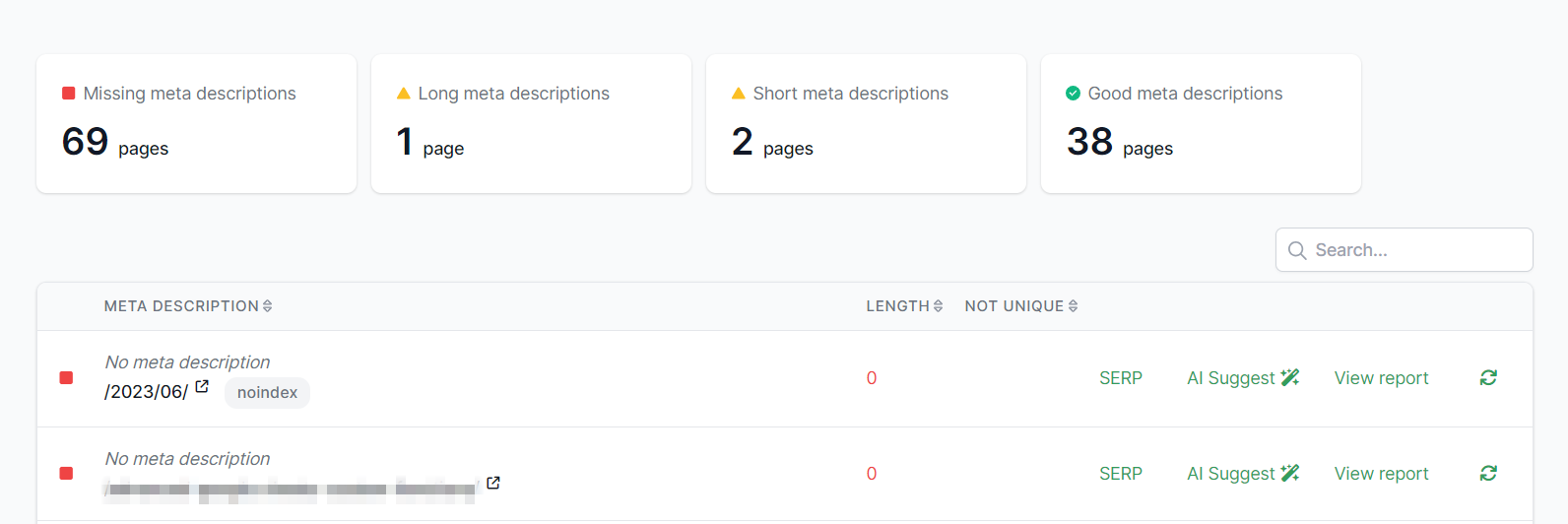Screen dimensions: 1568x524
Task: Click the red status square for /2023/06/
Action: pos(66,378)
